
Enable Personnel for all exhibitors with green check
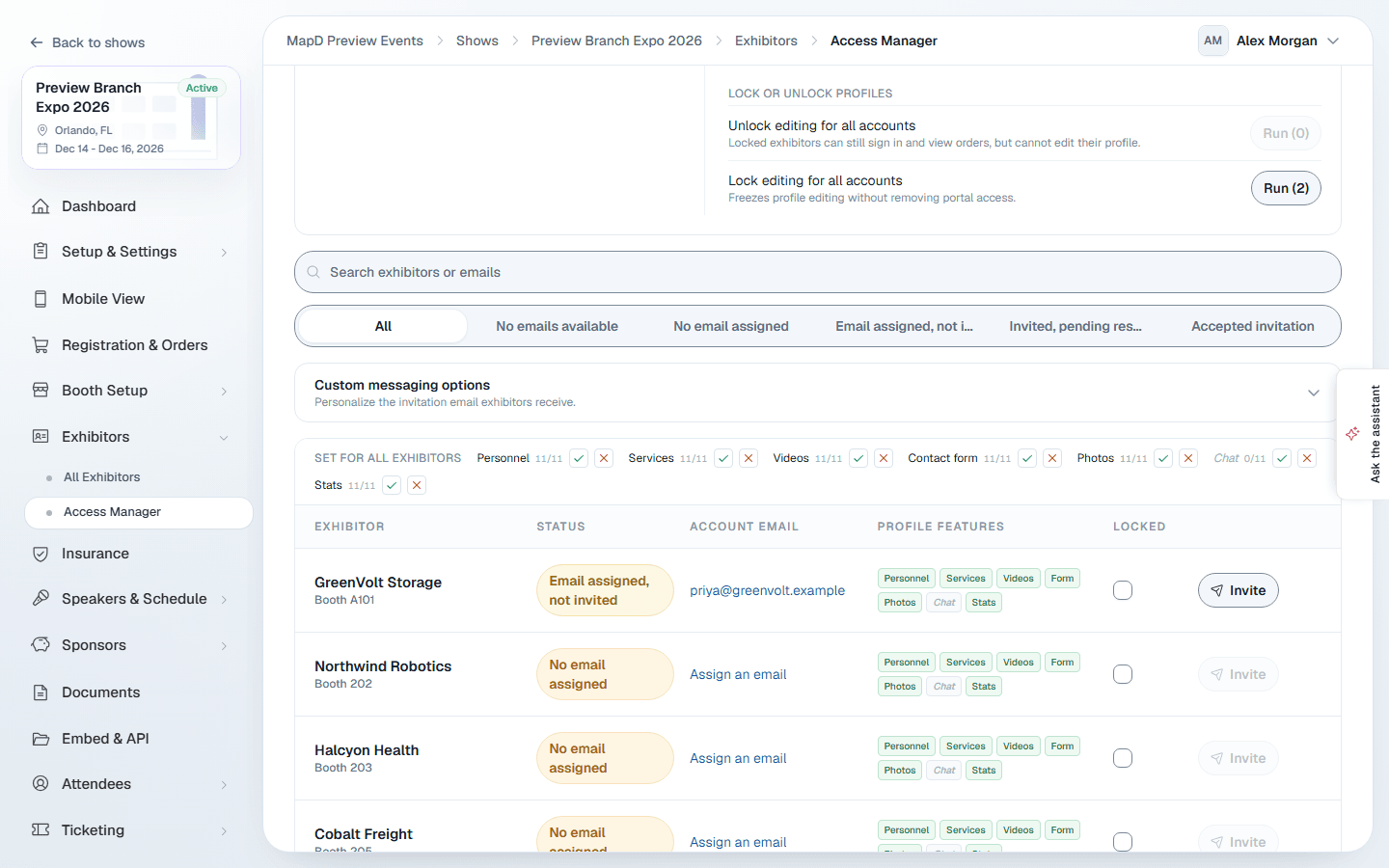pyautogui.click(x=579, y=458)
